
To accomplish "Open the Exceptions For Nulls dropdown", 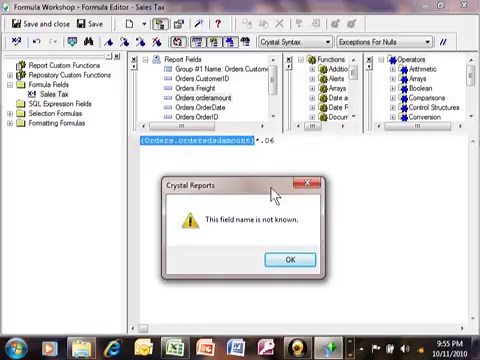I will pos(385,42).
